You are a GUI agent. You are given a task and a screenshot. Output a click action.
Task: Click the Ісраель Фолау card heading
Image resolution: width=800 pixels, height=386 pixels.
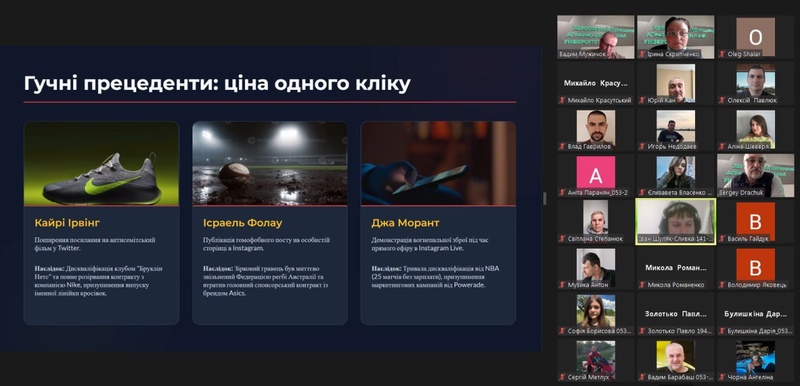242,223
